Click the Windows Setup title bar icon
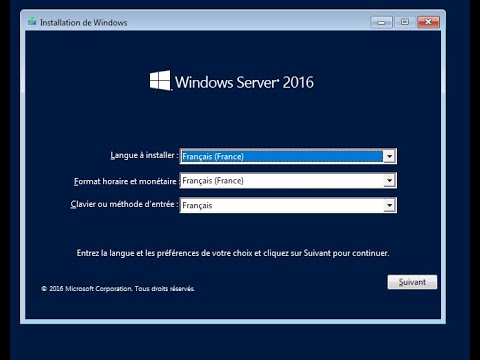480x360 pixels. (x=32, y=22)
